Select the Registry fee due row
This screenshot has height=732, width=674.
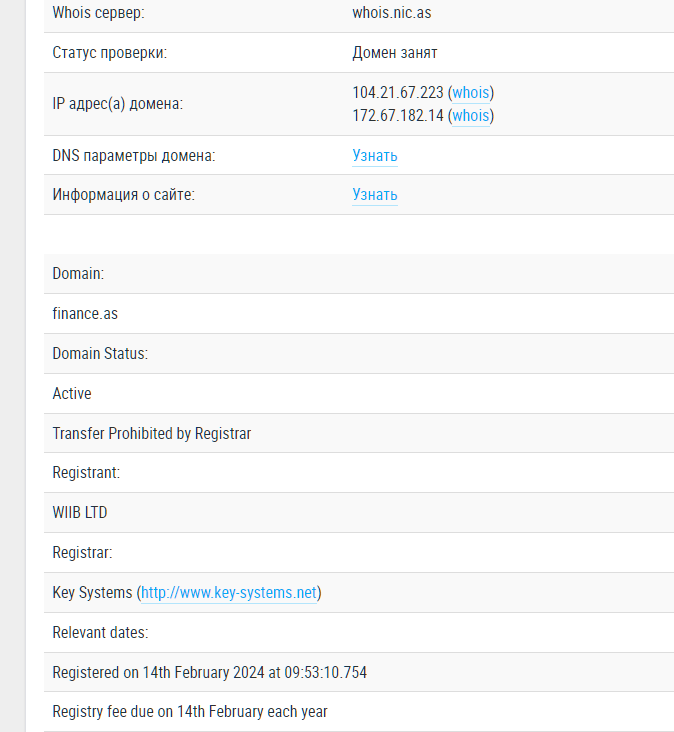190,712
